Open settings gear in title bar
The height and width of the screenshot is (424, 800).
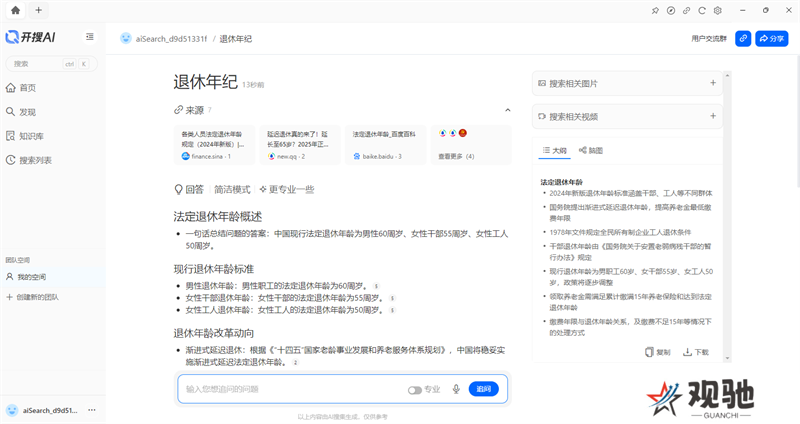pyautogui.click(x=717, y=10)
